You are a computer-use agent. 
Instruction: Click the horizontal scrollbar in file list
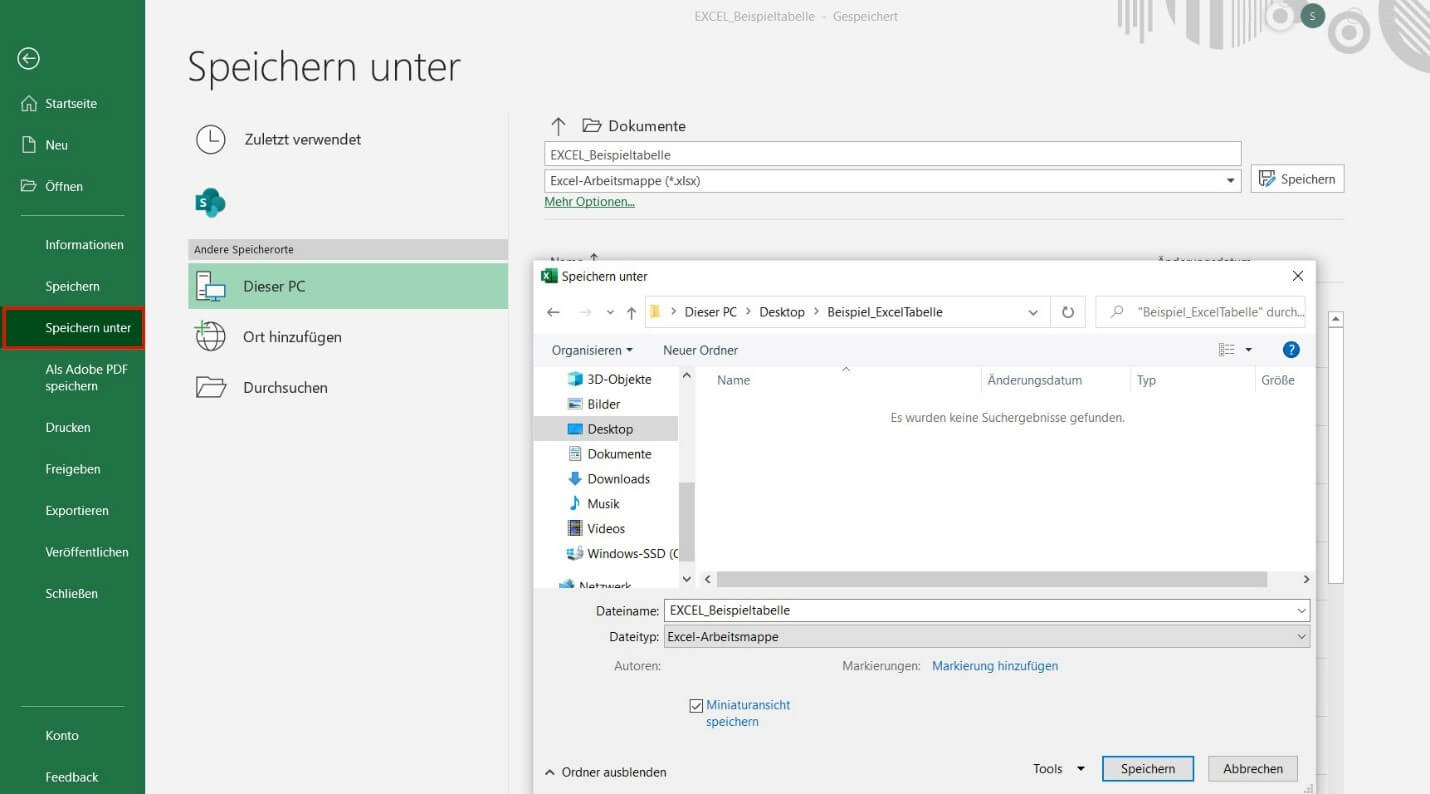[x=991, y=579]
